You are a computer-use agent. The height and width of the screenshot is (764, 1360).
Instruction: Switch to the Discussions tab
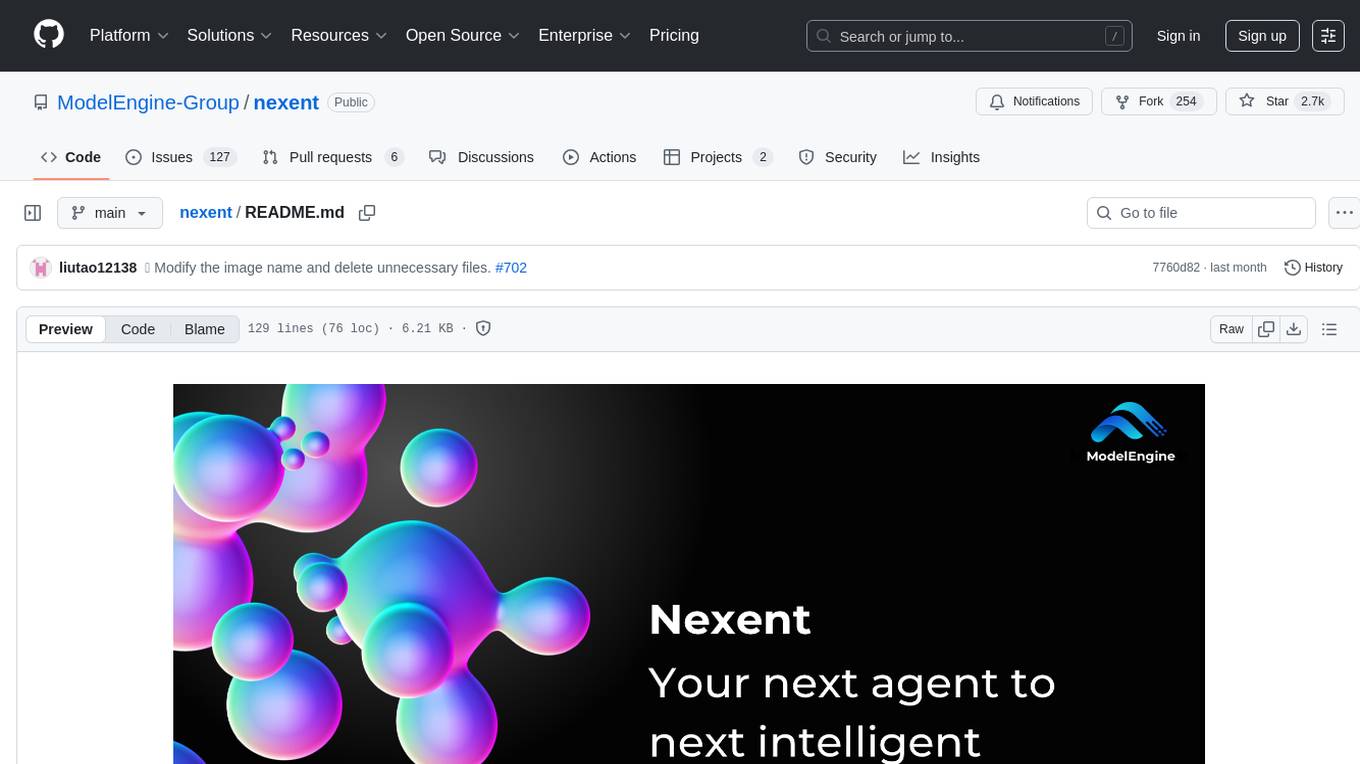coord(481,157)
